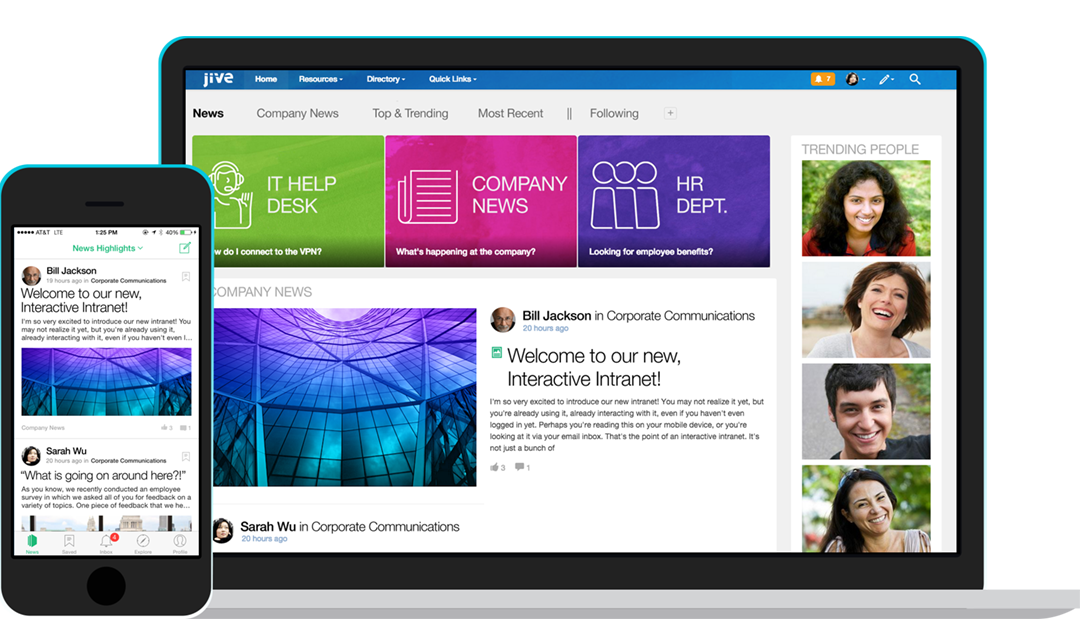
Task: Open the IT Help Desk tile
Action: click(x=288, y=201)
